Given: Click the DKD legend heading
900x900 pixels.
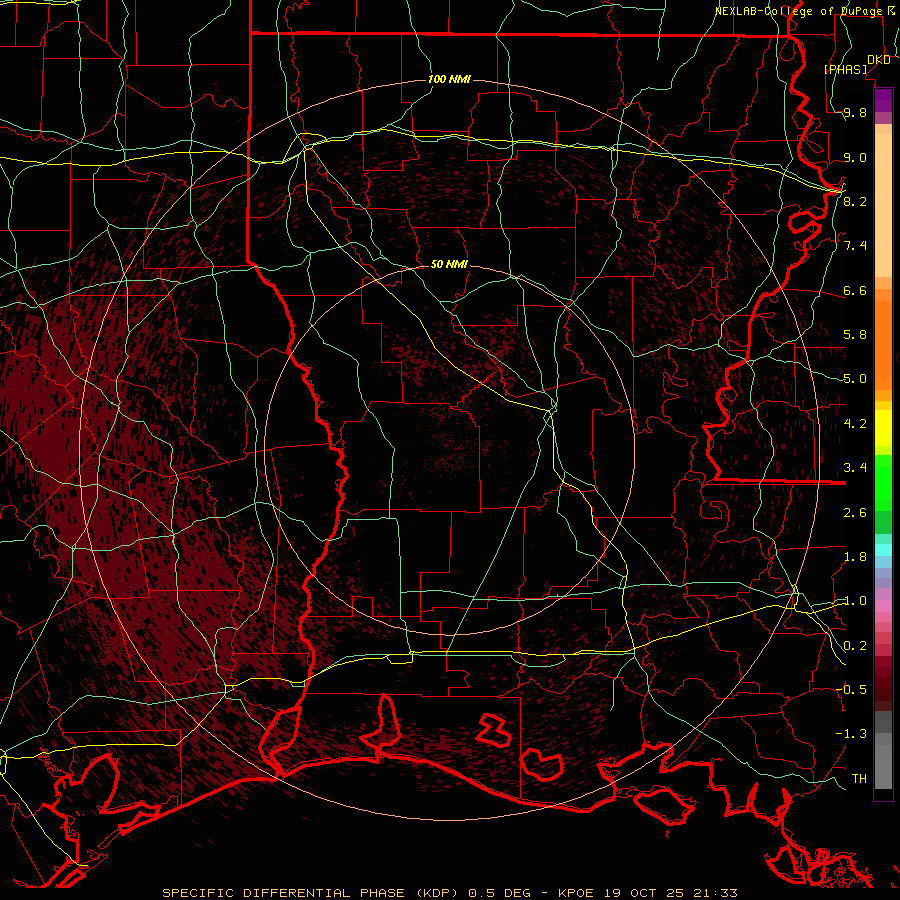Looking at the screenshot, I should [878, 60].
